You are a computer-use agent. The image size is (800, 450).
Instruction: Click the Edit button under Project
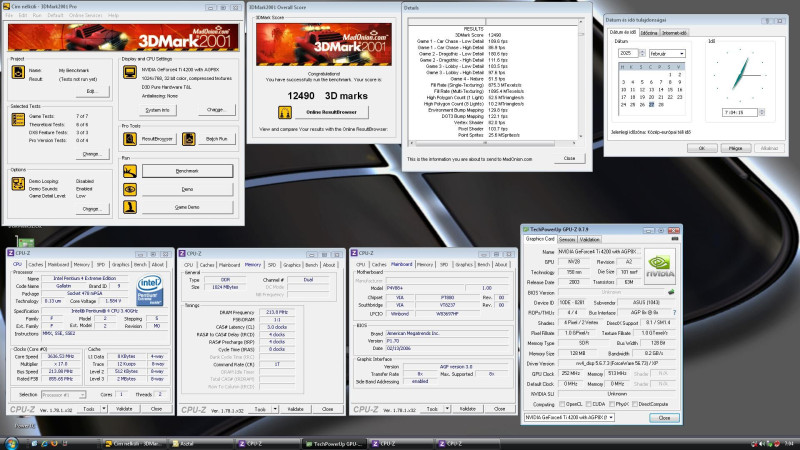click(x=91, y=91)
